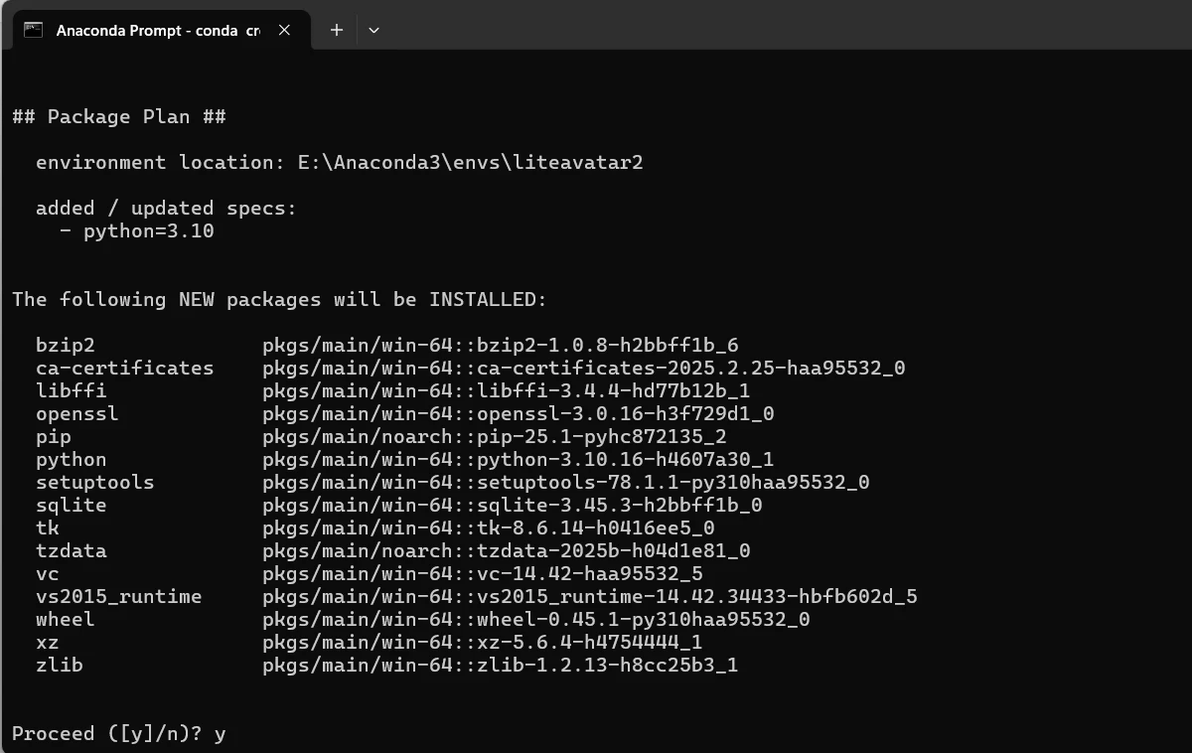Expand the new tab profile dropdown chevron
The image size is (1192, 753).
[x=374, y=30]
